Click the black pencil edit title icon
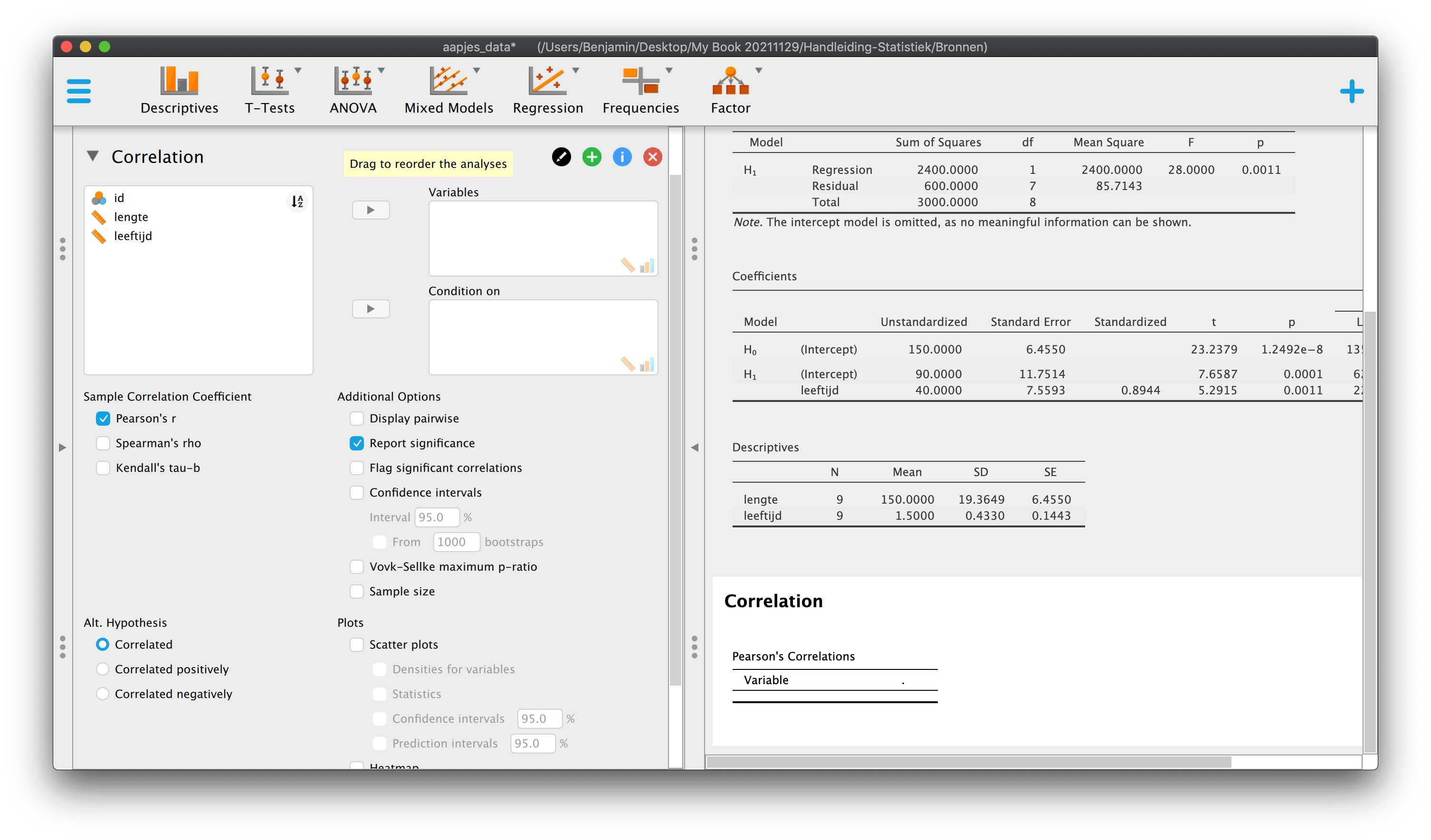 pos(561,157)
